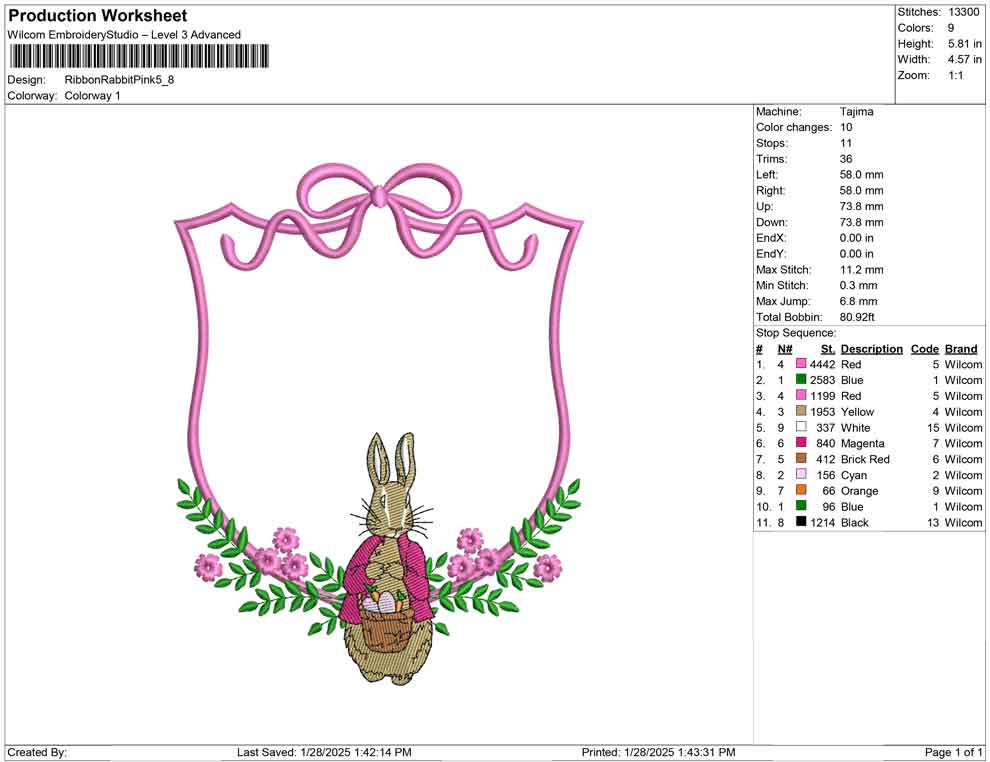Click stitch count 2583 in stop 2
The width and height of the screenshot is (990, 762).
pyautogui.click(x=823, y=380)
